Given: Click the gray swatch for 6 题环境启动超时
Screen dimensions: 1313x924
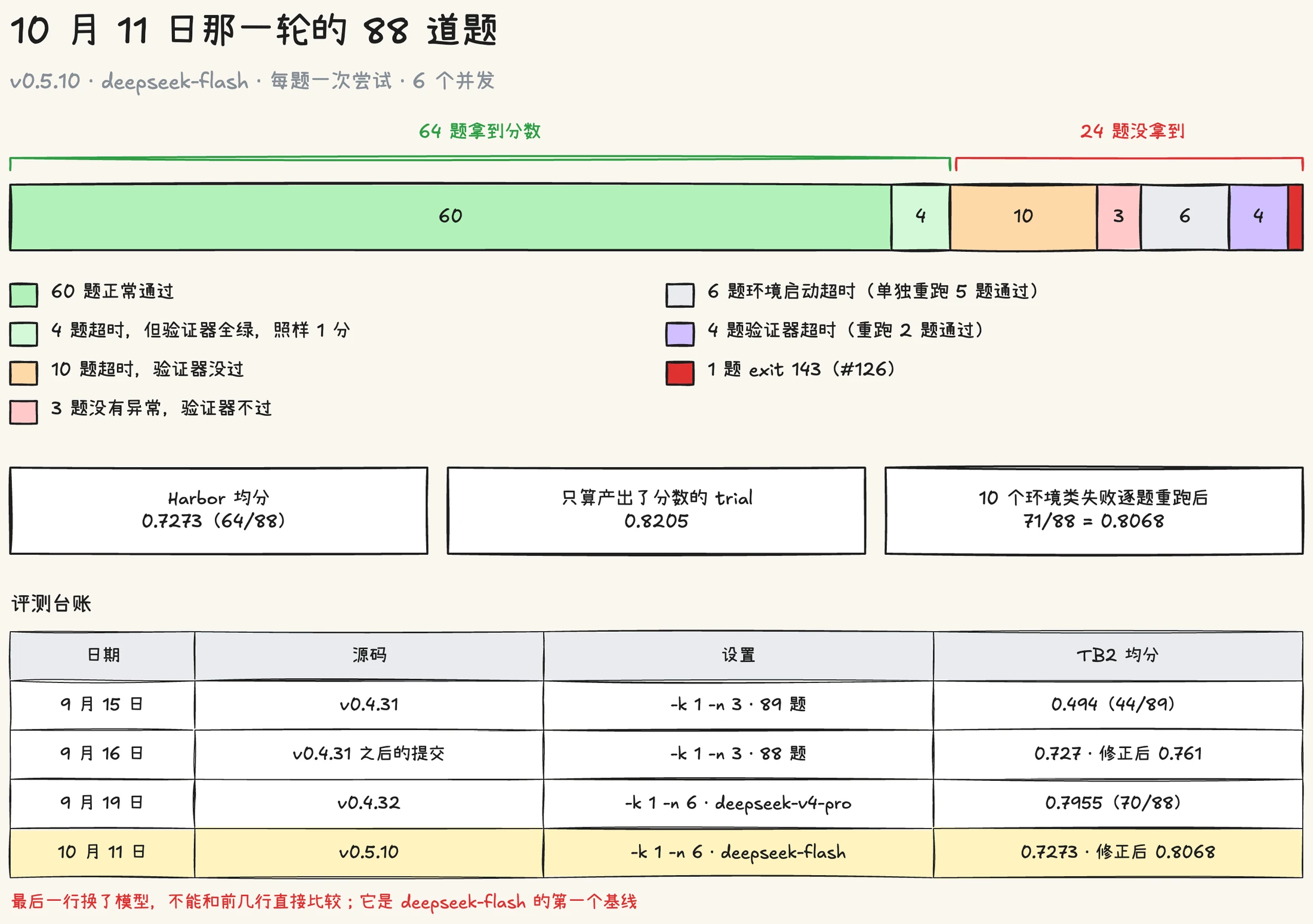Looking at the screenshot, I should (x=680, y=295).
